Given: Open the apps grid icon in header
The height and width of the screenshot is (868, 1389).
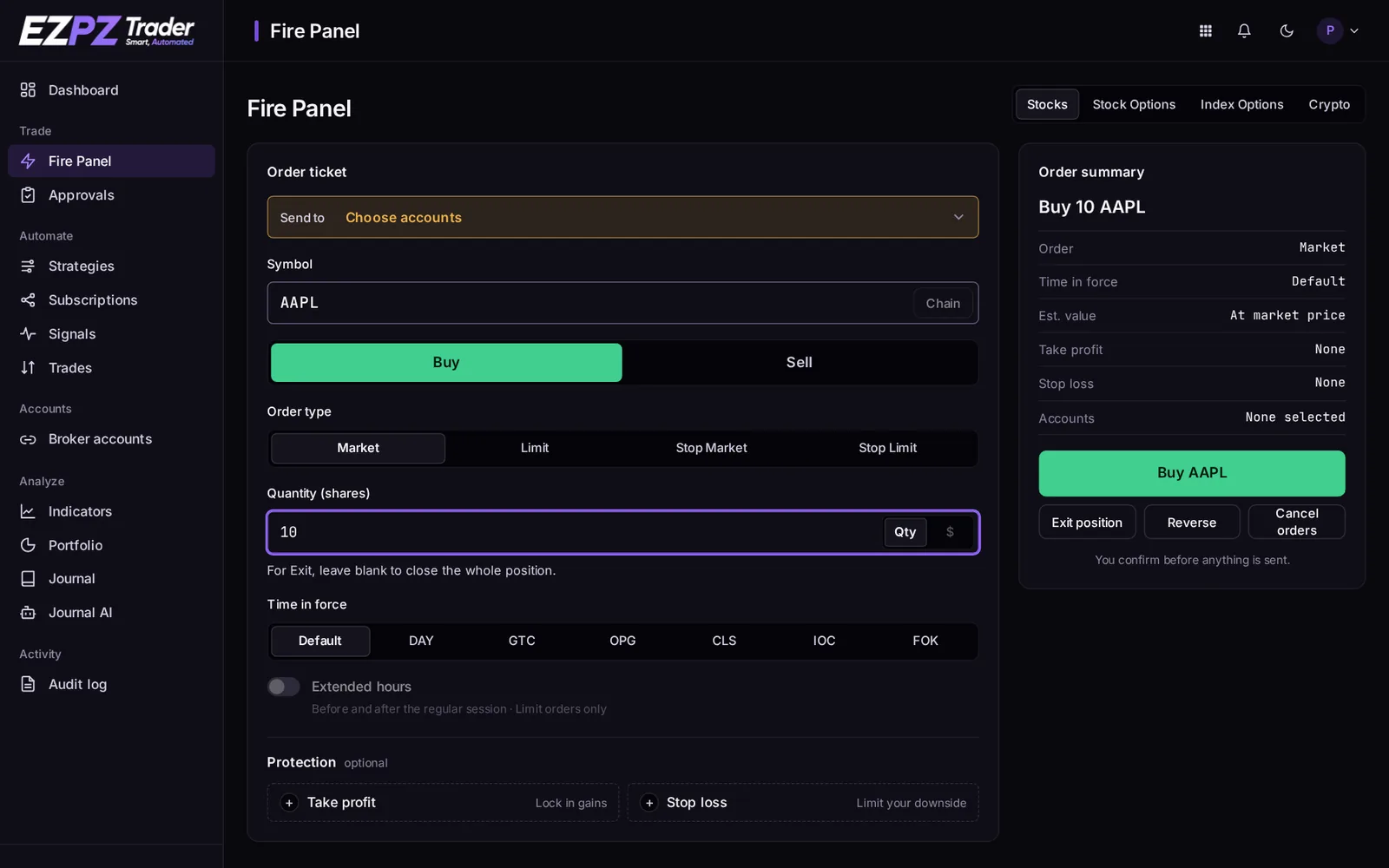Looking at the screenshot, I should [x=1205, y=31].
